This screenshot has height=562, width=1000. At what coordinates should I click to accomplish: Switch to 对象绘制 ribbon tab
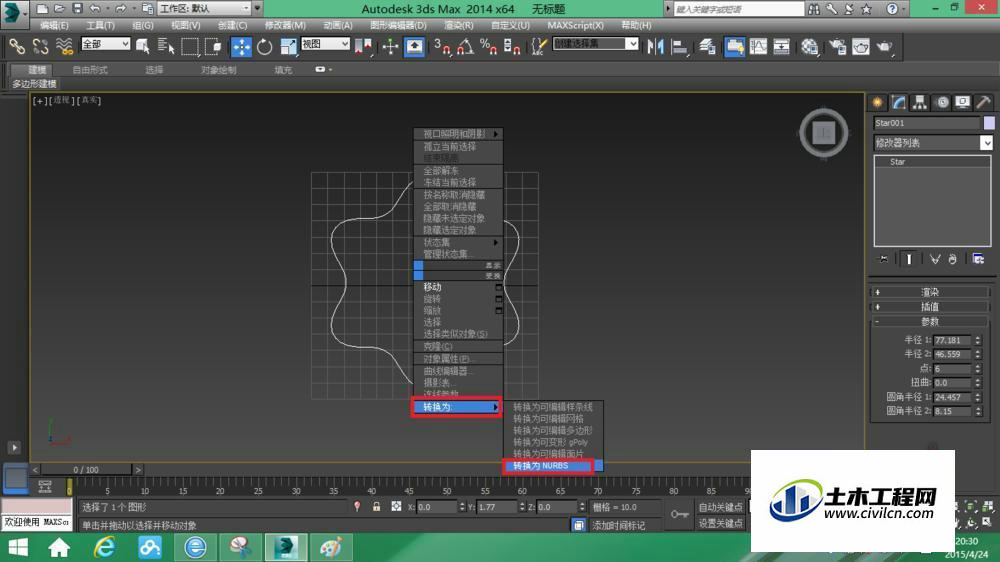coord(219,70)
